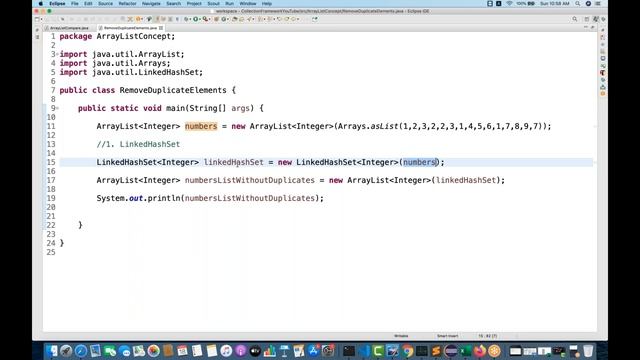Click the Wi-Fi status icon
The height and width of the screenshot is (360, 640).
(x=509, y=4)
